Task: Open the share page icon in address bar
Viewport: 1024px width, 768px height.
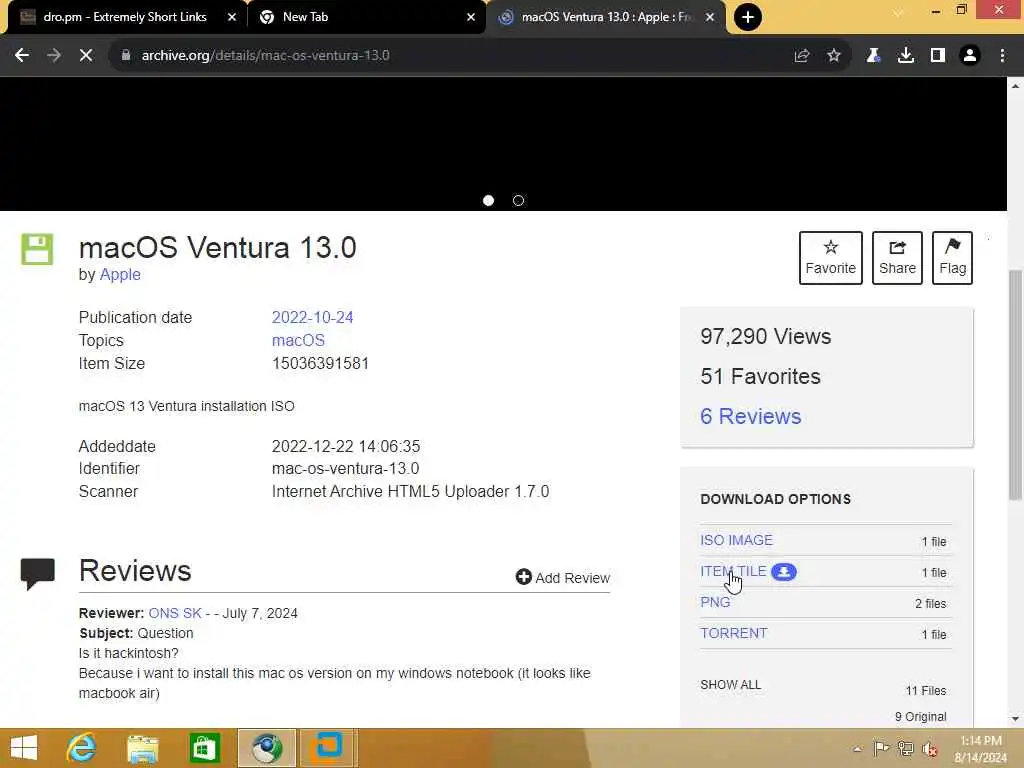Action: pyautogui.click(x=802, y=56)
